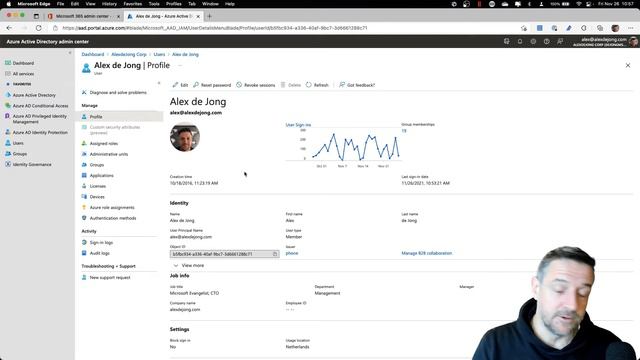640x360 pixels.
Task: Open Azure AD Conditional Access
Action: pyautogui.click(x=40, y=106)
